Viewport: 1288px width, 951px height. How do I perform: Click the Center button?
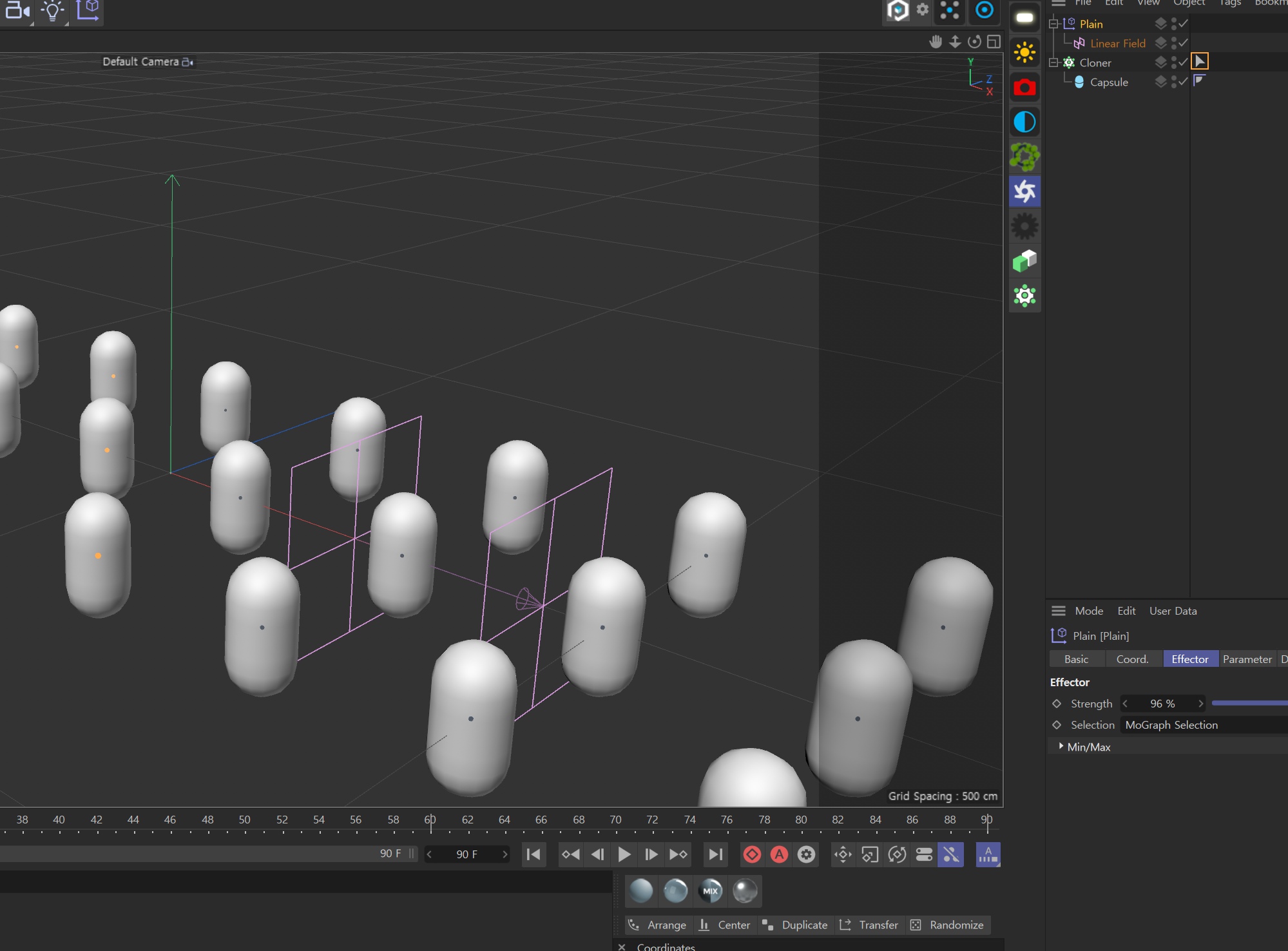725,925
